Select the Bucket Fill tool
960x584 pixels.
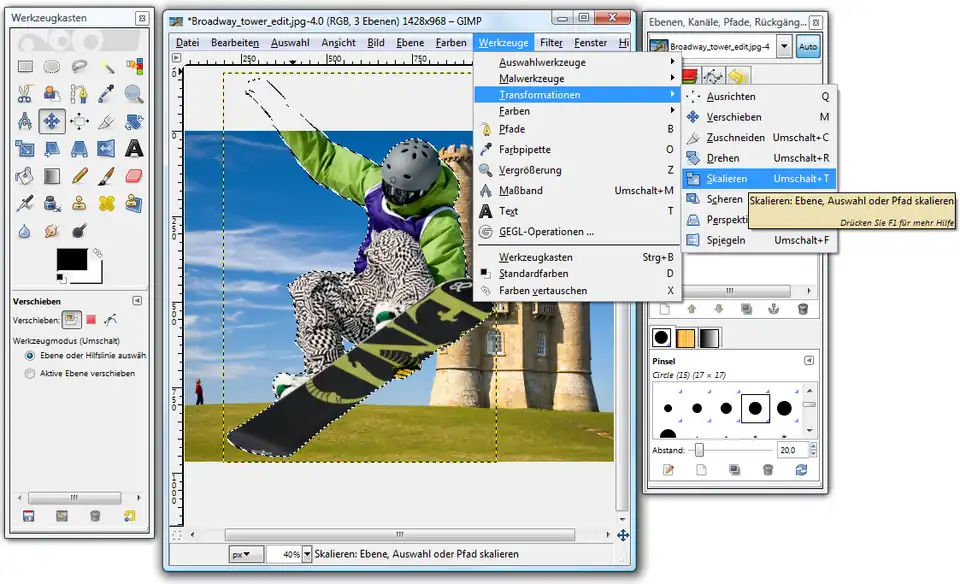(x=26, y=176)
